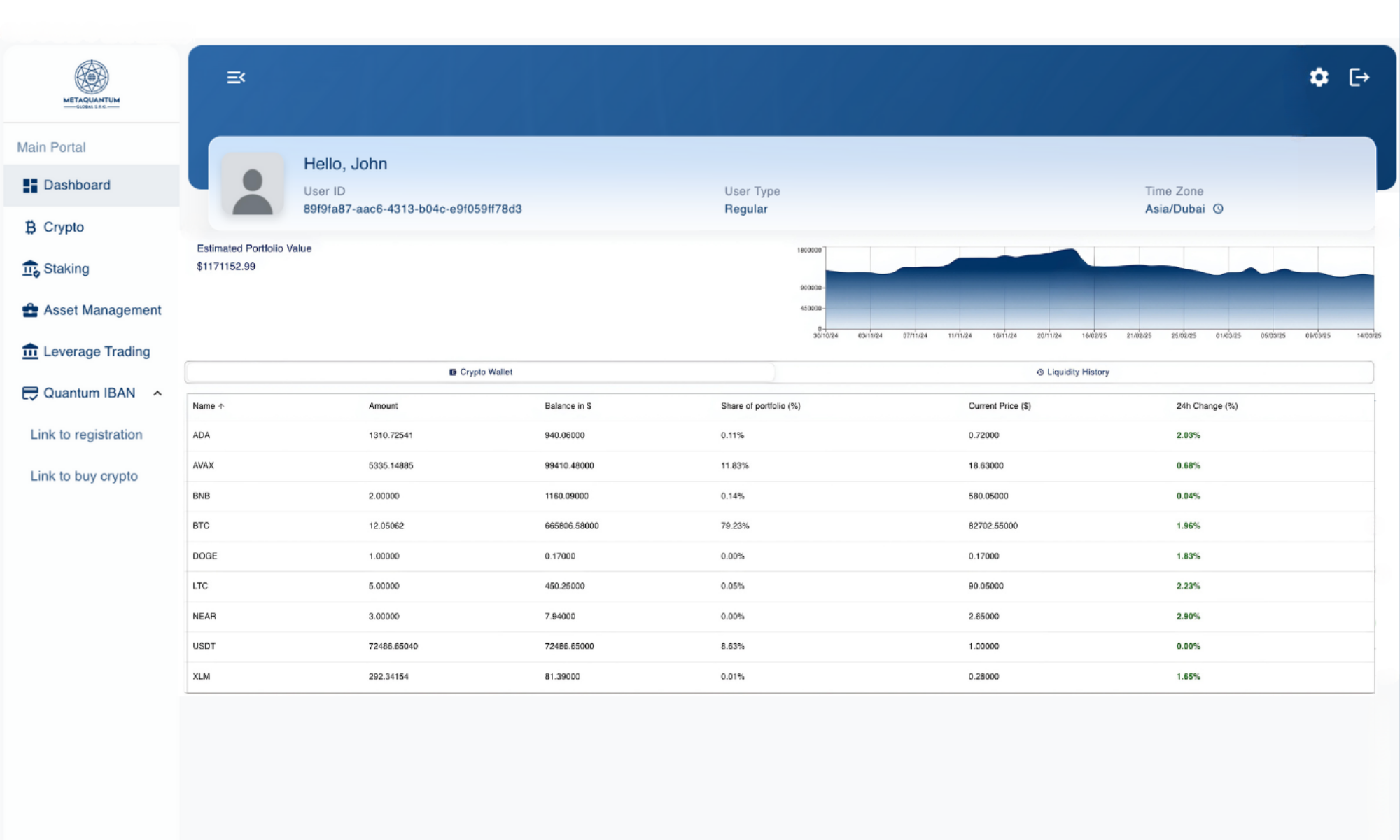
Task: Select the Crypto Wallet tab
Action: pyautogui.click(x=481, y=372)
